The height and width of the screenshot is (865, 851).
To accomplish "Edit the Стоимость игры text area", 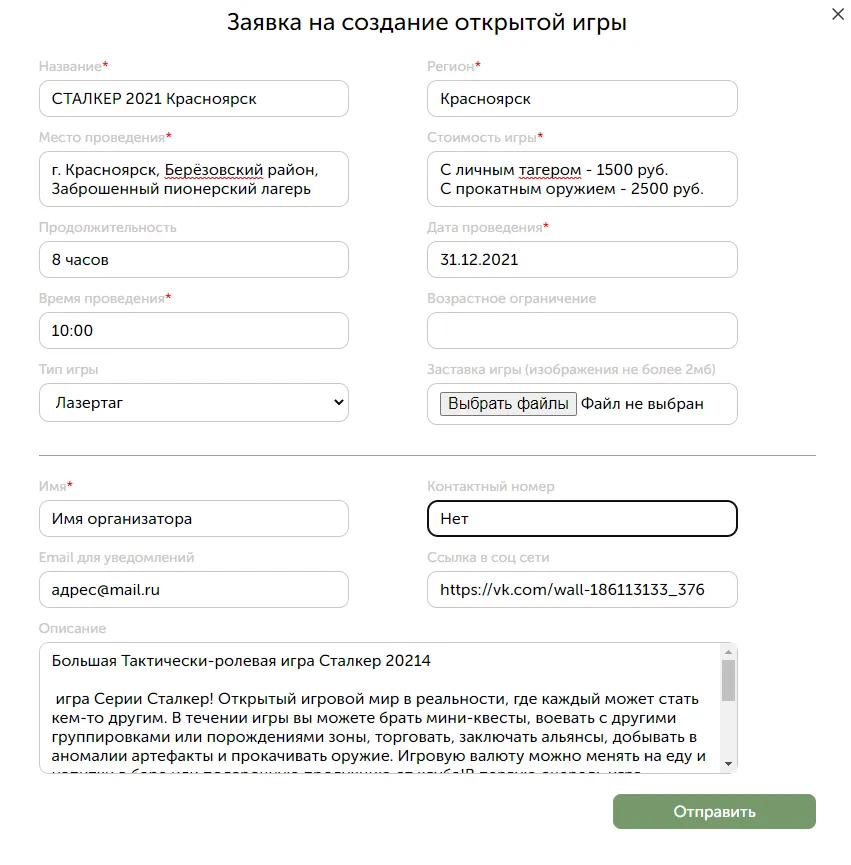I will click(x=582, y=179).
